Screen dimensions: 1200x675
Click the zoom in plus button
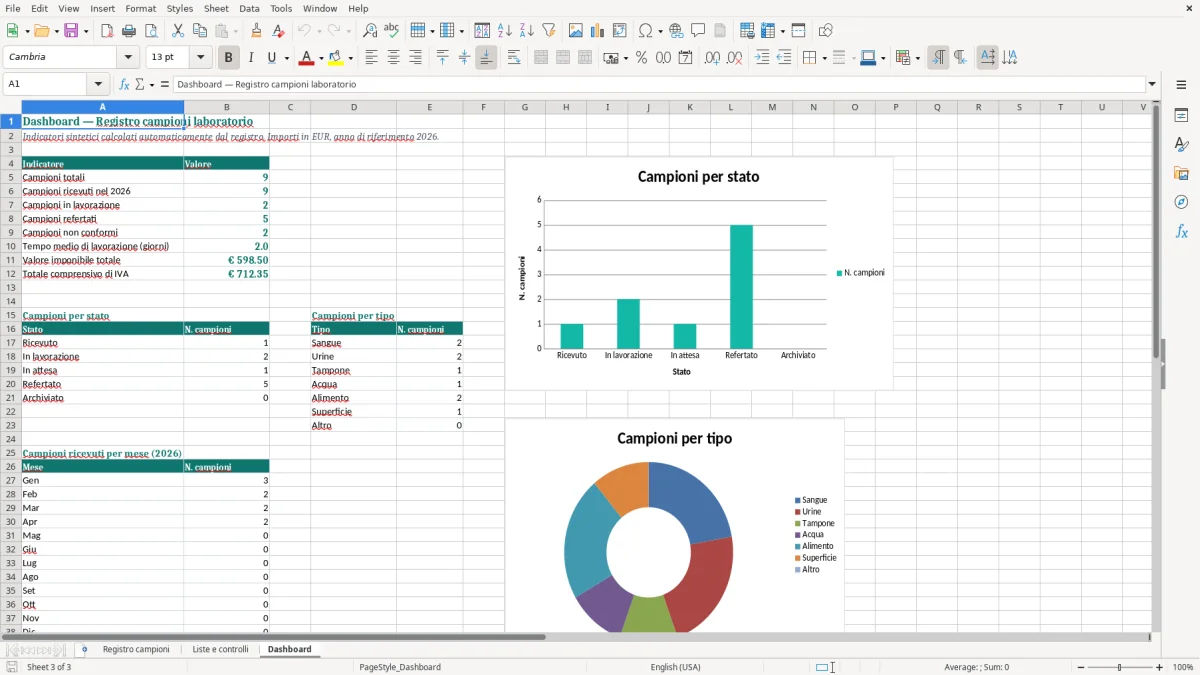tap(1160, 667)
